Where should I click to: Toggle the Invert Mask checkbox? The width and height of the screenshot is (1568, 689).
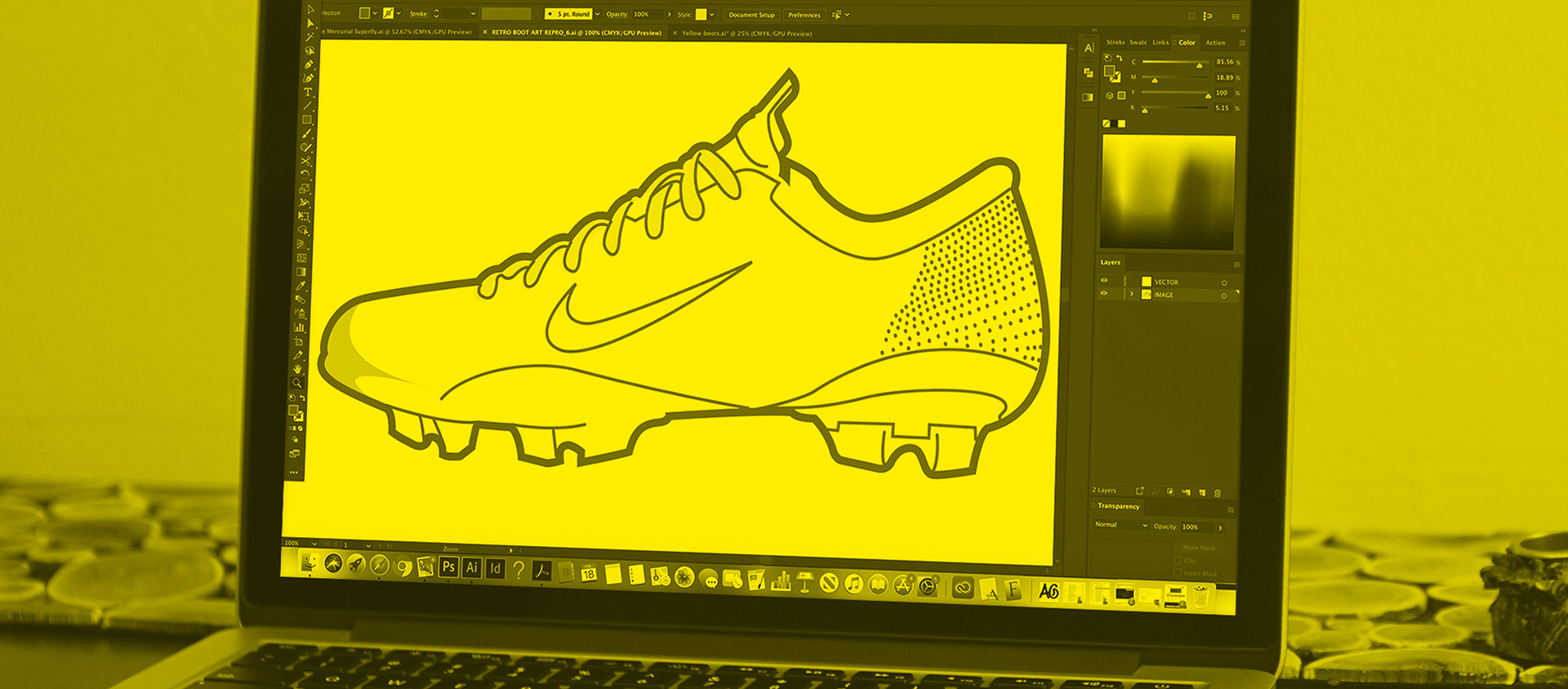1178,572
